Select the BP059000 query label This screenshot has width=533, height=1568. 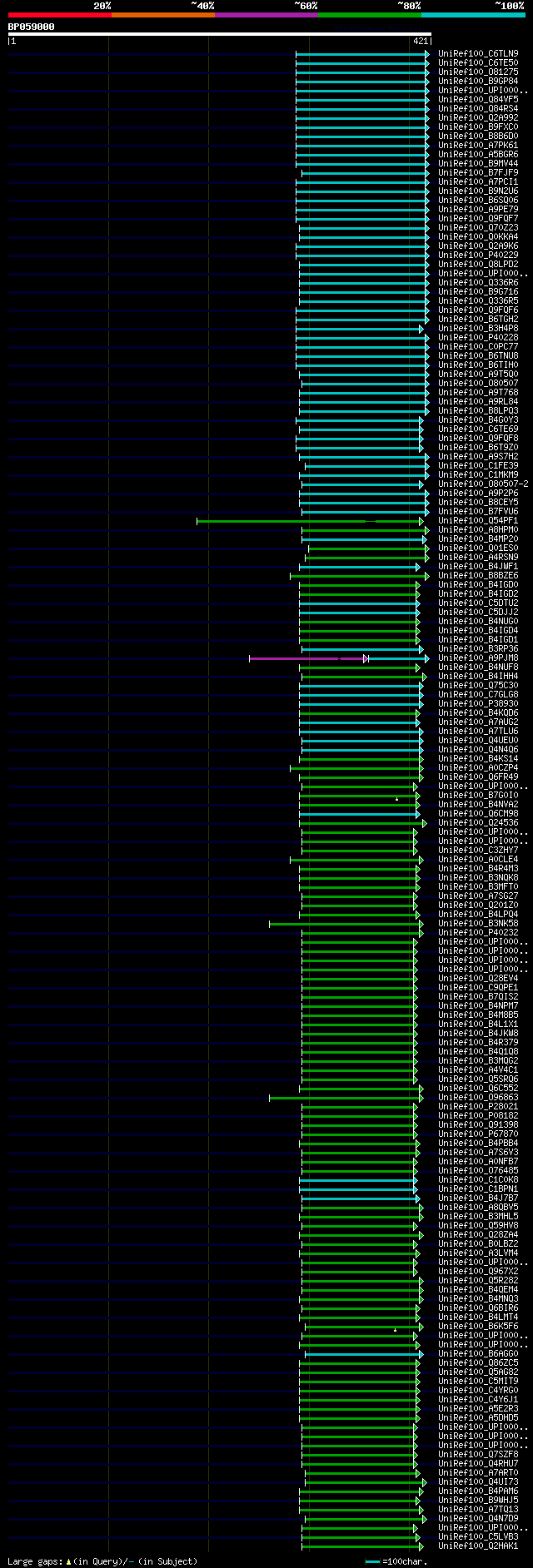[x=32, y=27]
